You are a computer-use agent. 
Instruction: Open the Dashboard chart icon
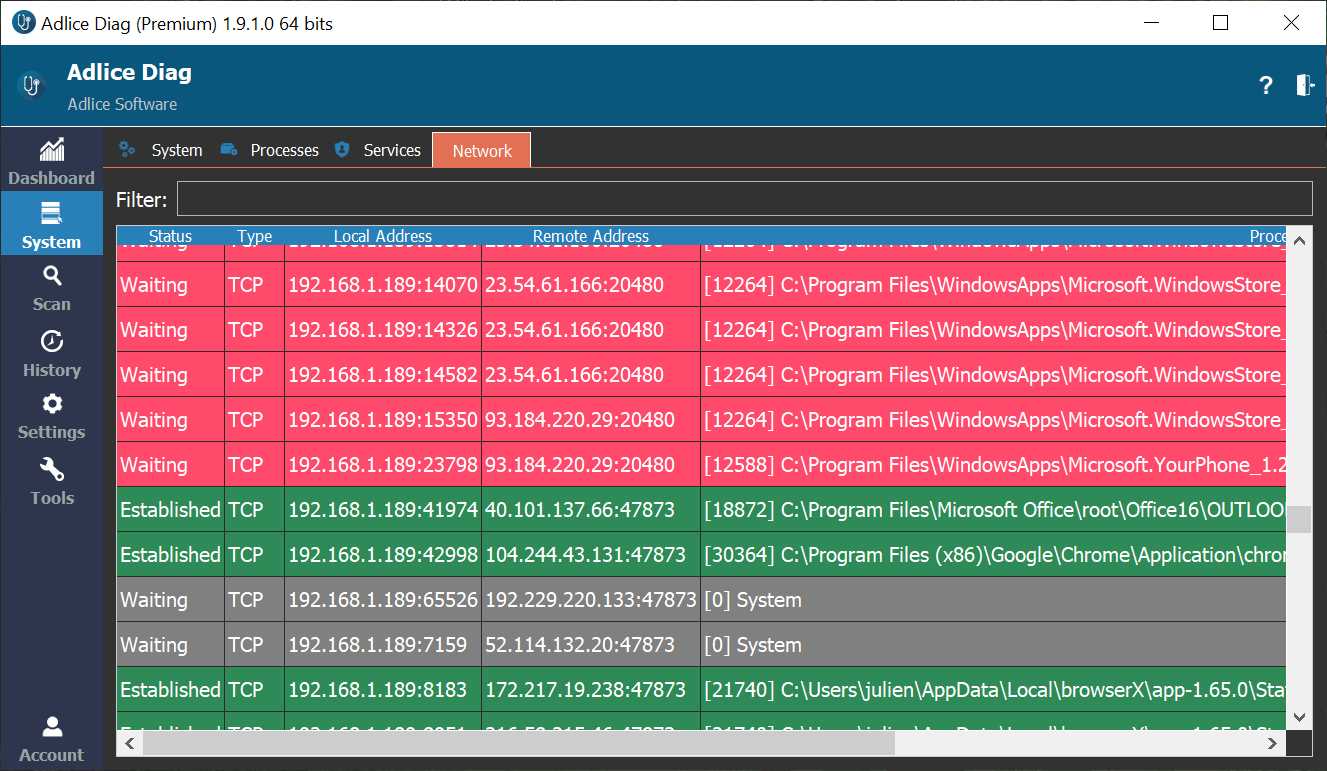(52, 151)
